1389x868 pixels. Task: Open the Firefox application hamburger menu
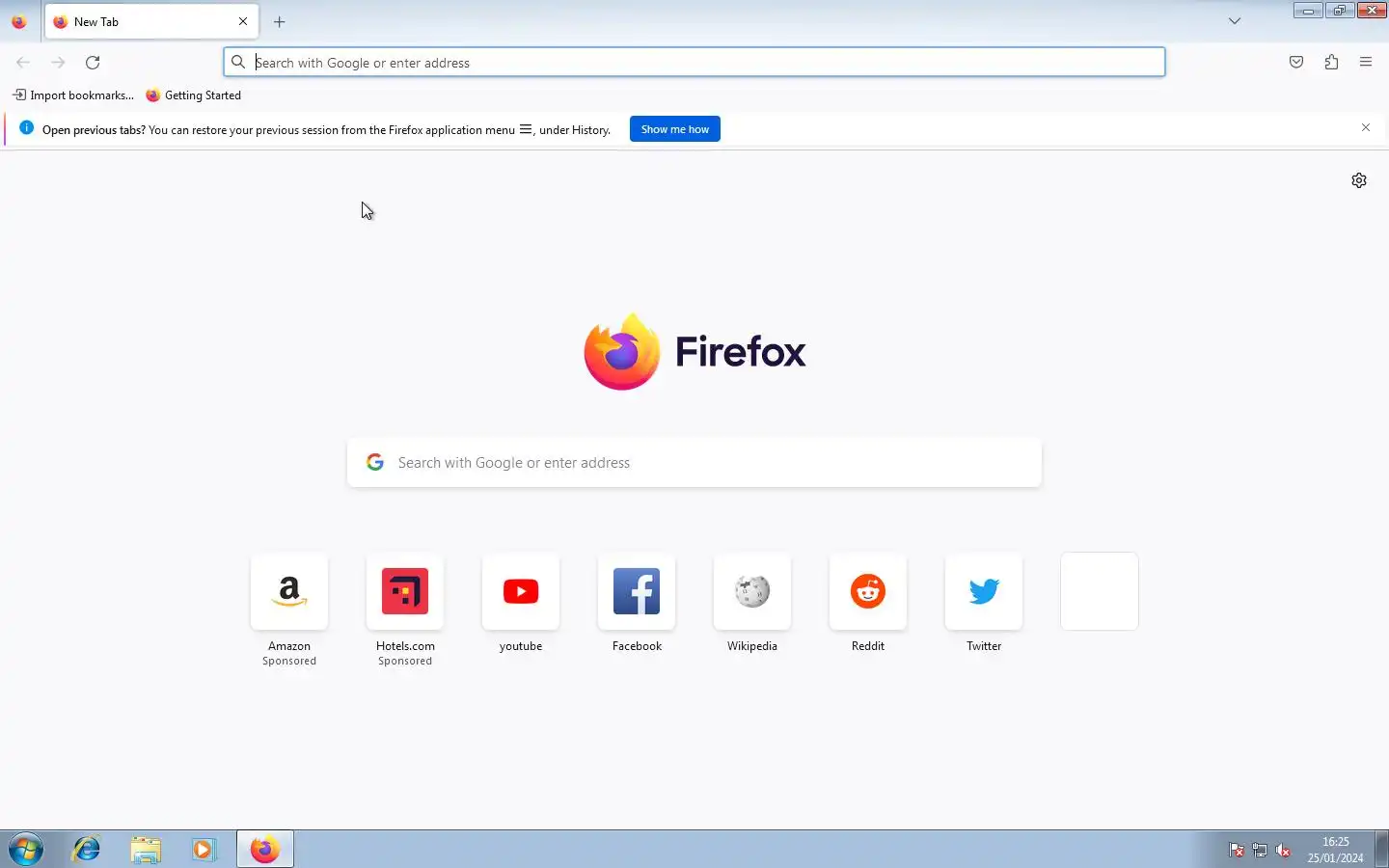coord(1366,63)
